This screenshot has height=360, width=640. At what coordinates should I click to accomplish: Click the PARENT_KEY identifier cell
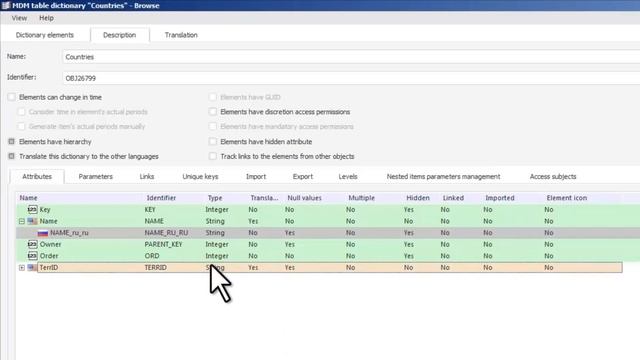pos(163,244)
